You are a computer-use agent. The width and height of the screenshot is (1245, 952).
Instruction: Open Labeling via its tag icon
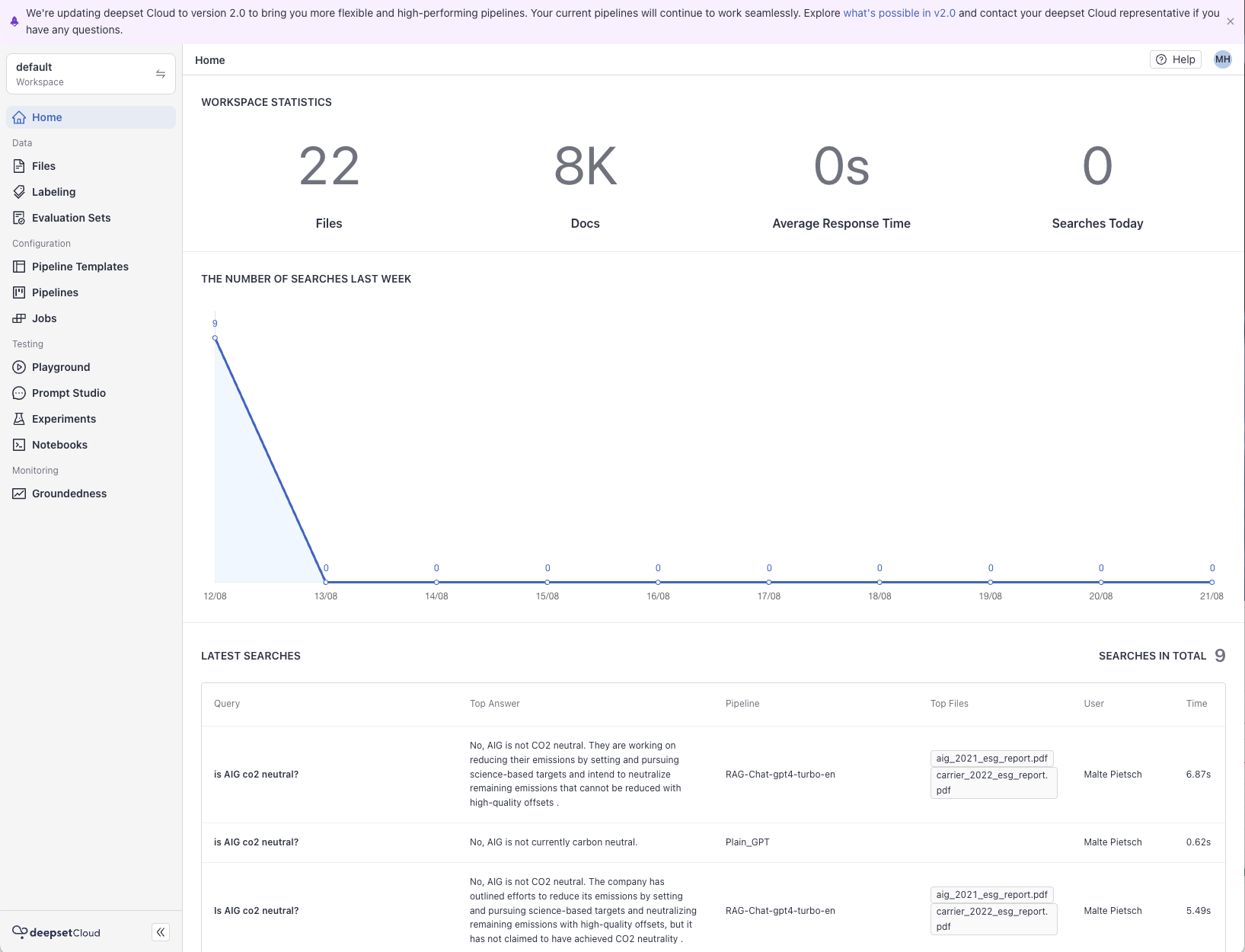tap(19, 192)
